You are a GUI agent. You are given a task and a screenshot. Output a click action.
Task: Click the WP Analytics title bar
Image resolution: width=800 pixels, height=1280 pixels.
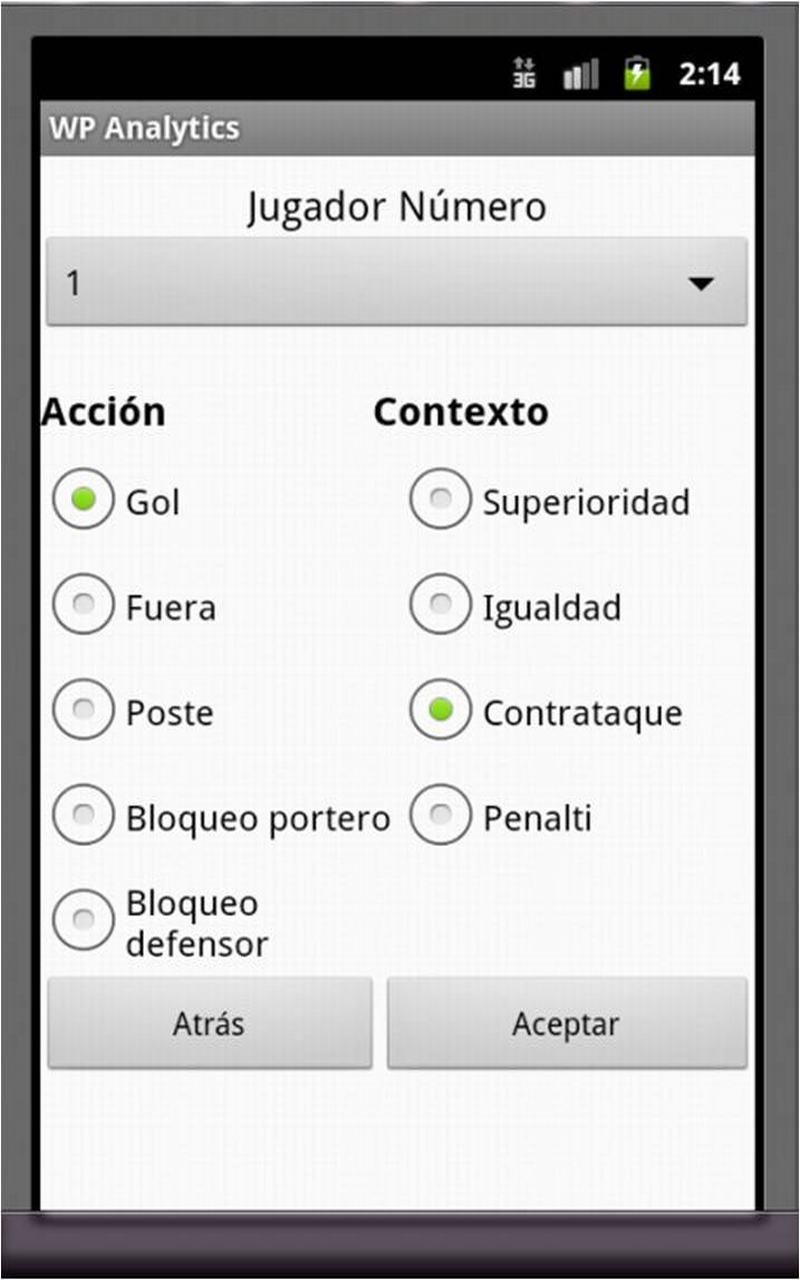click(145, 128)
